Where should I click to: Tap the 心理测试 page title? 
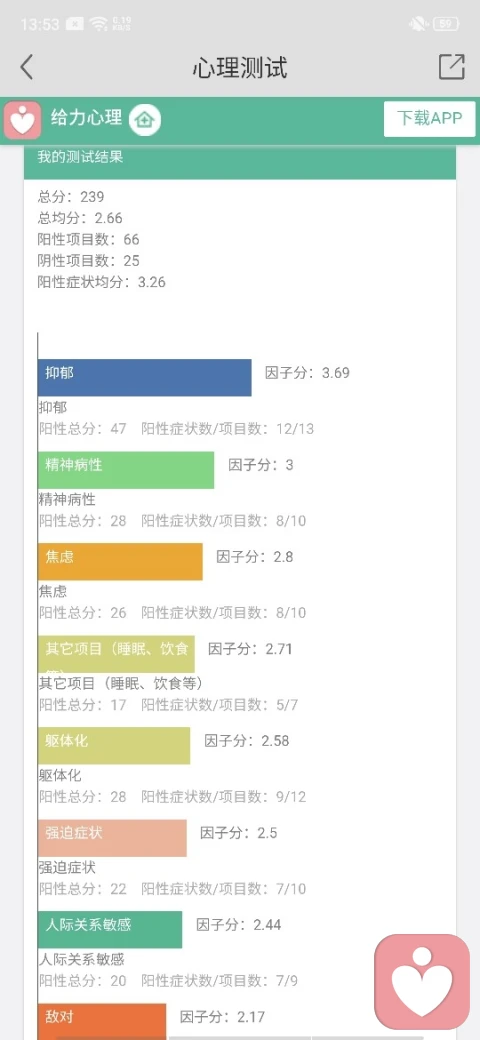(x=239, y=68)
